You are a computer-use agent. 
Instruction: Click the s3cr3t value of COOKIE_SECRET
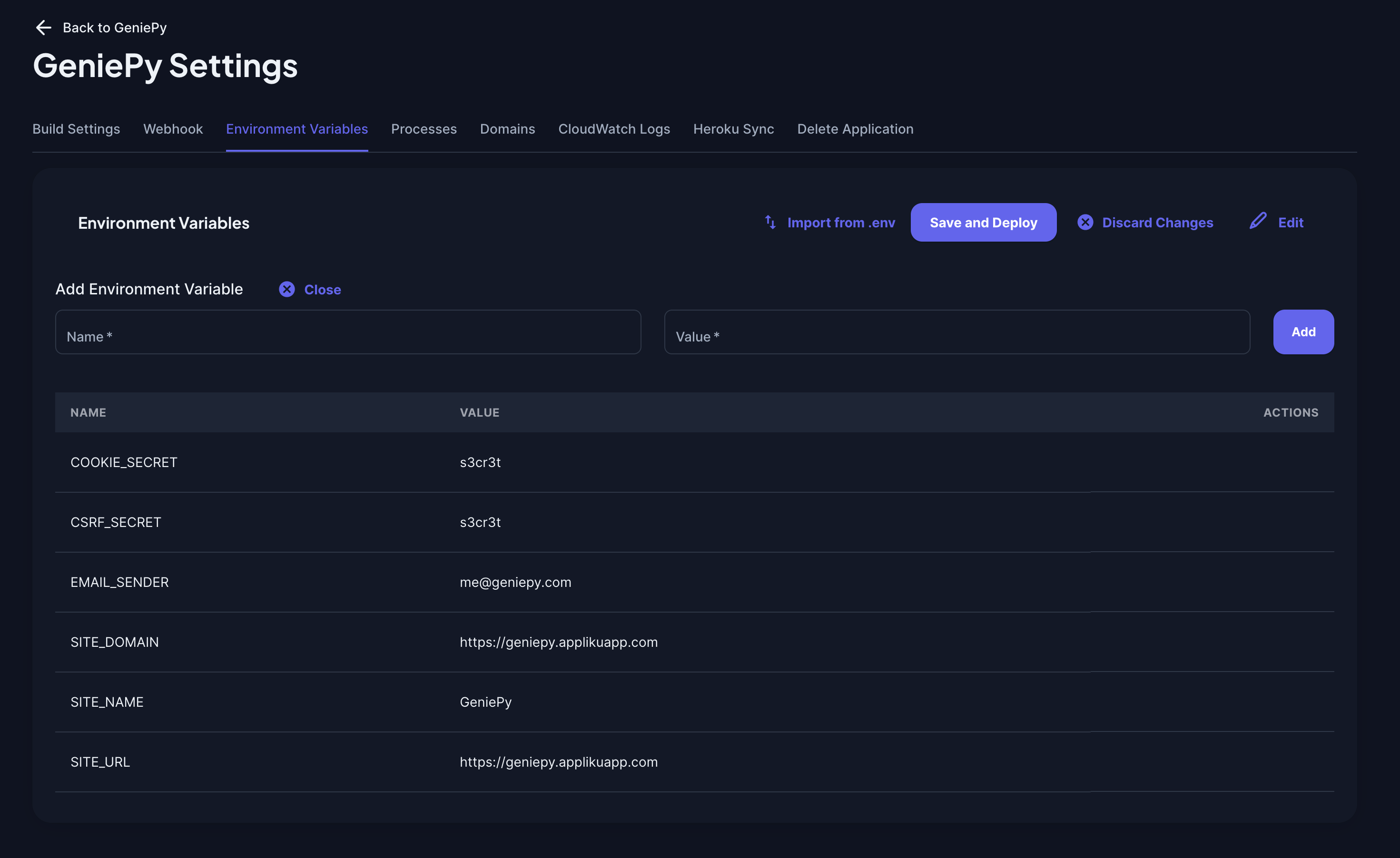480,462
